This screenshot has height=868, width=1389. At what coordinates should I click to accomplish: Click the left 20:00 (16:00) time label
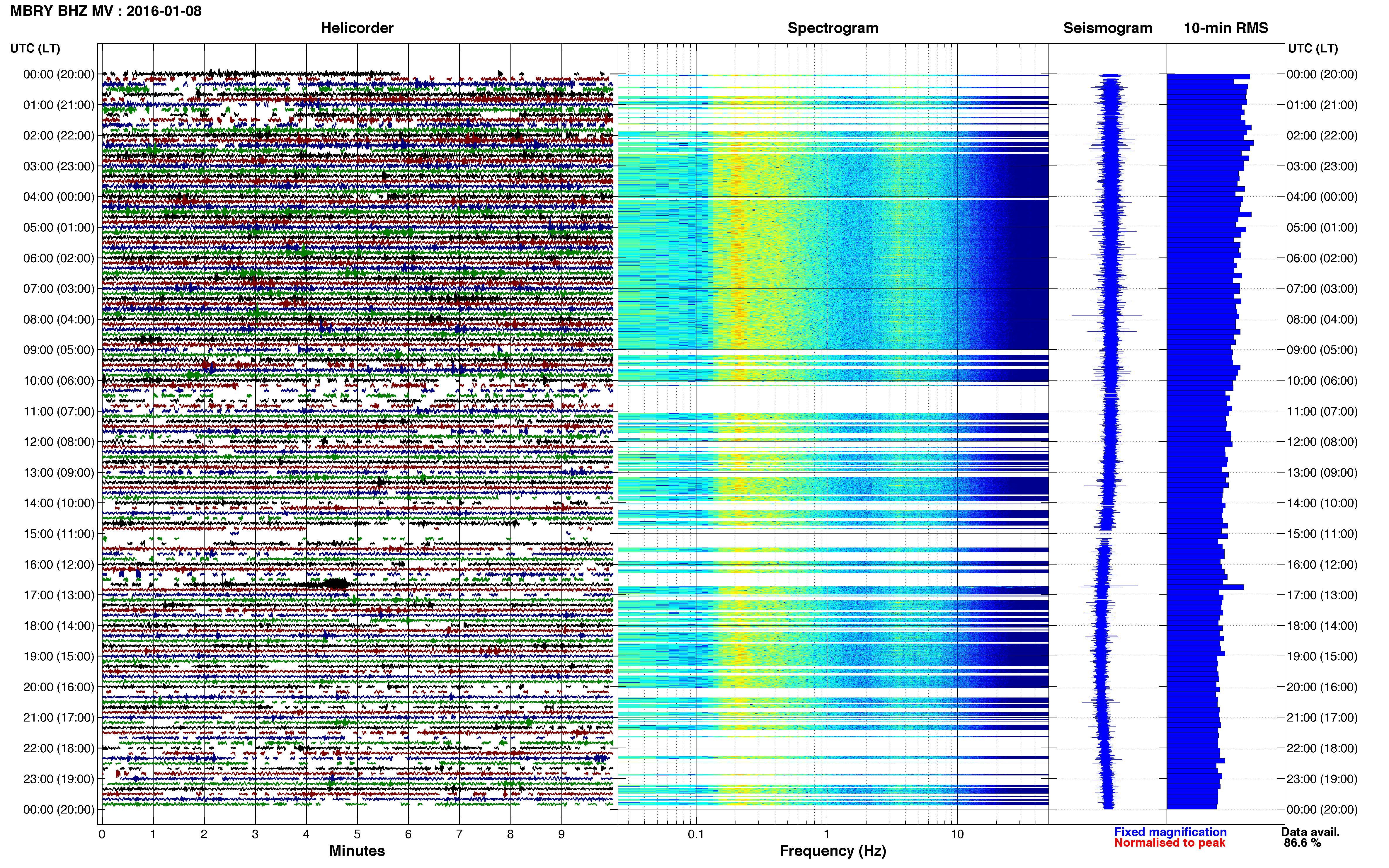59,687
